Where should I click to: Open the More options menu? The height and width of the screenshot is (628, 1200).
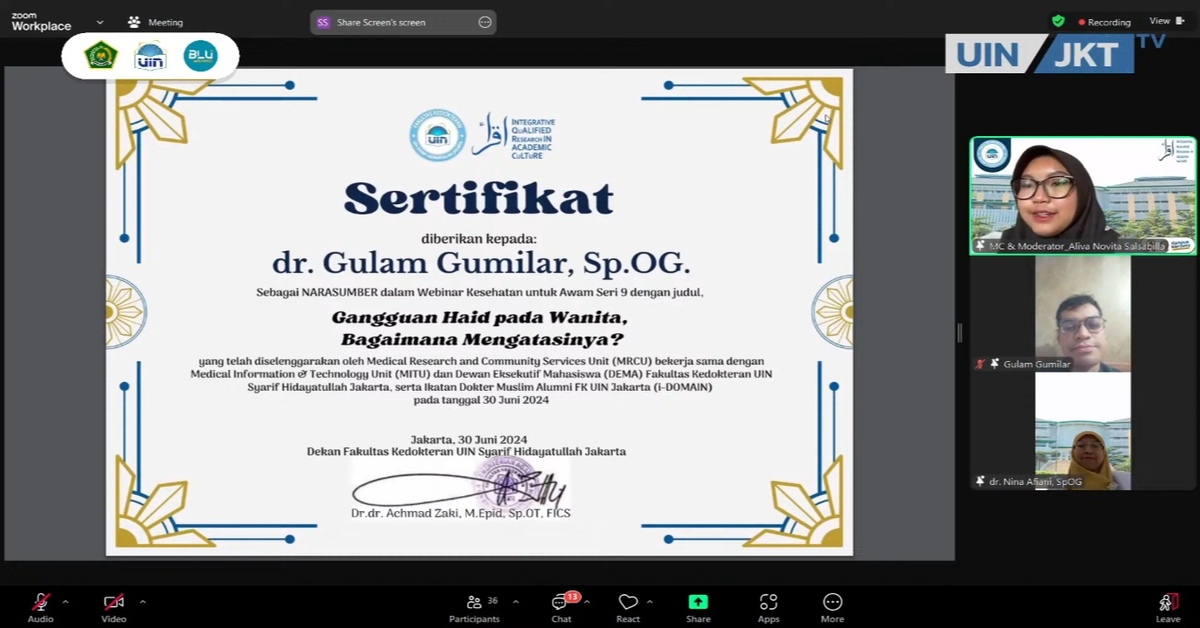[x=832, y=607]
